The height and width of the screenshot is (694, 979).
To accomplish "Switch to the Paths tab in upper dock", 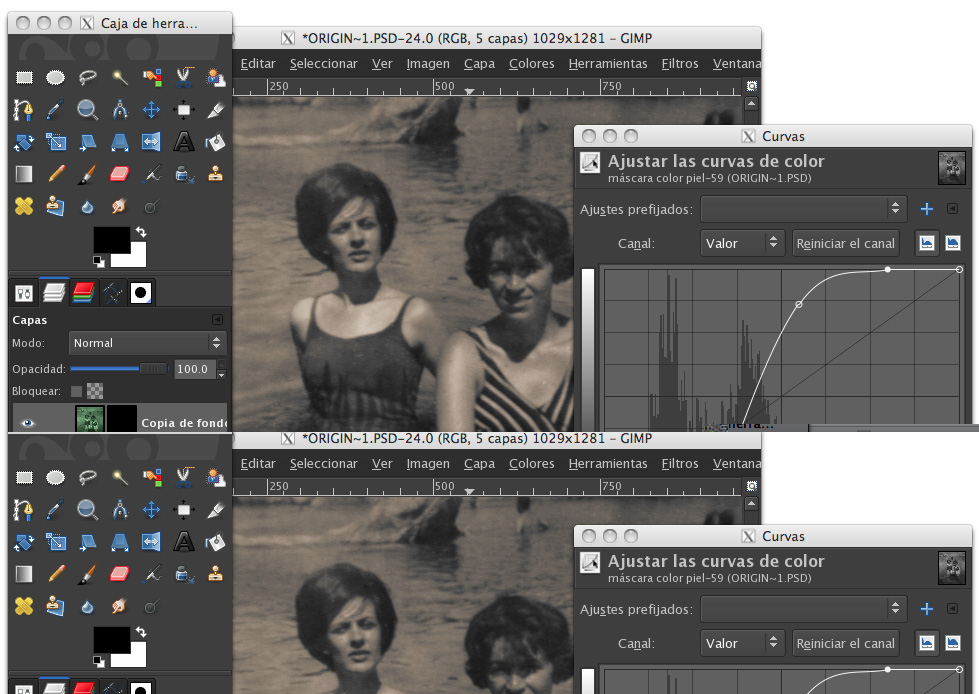I will coord(113,293).
